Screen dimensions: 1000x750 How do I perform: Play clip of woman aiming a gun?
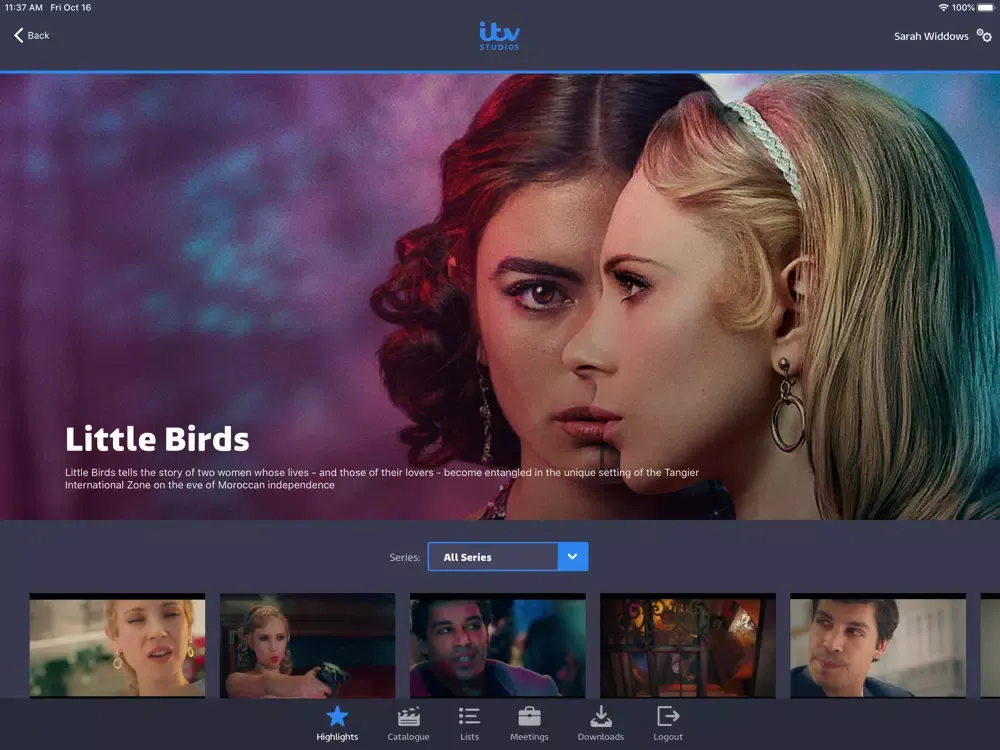click(x=307, y=645)
